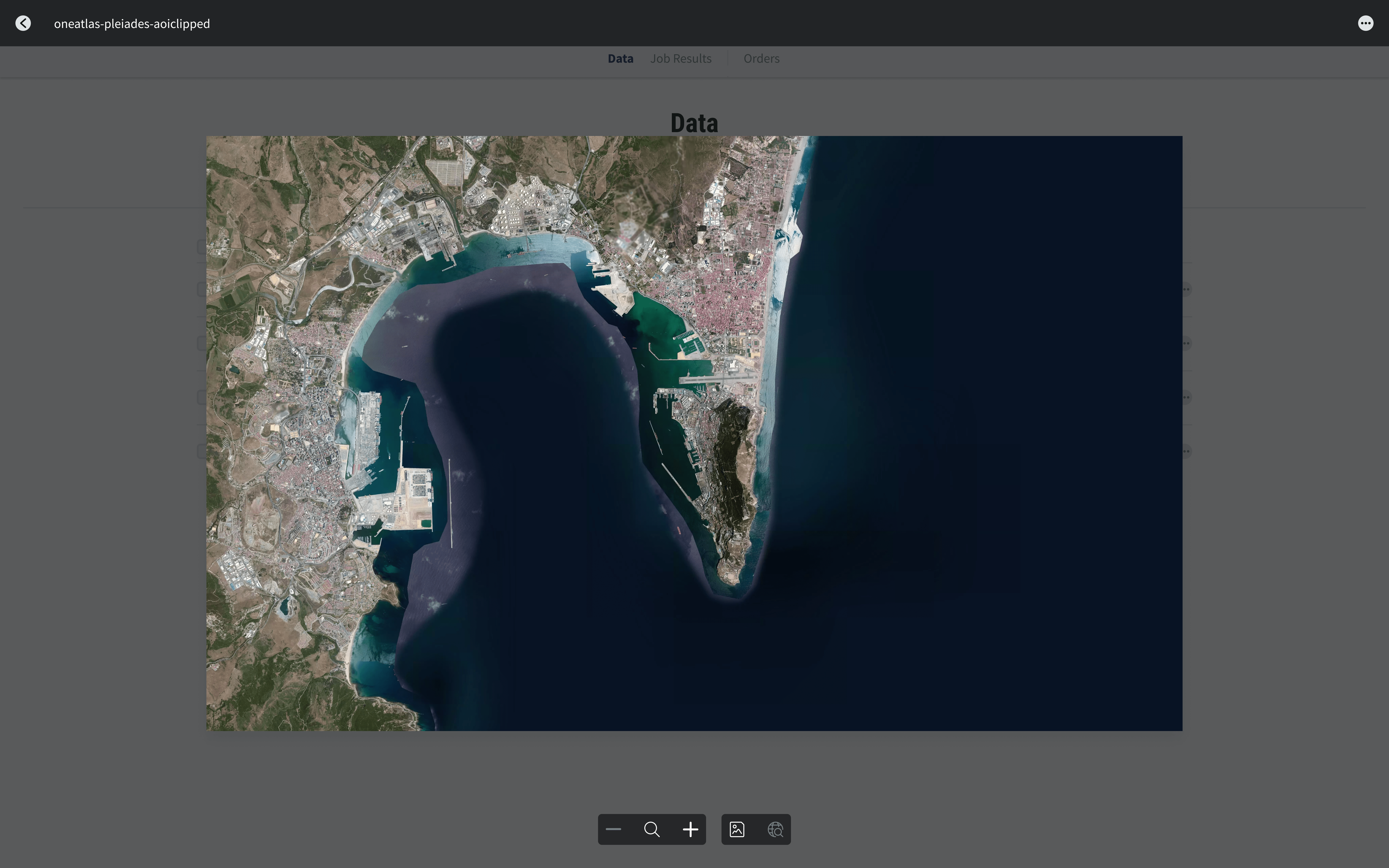
Task: Click the minus zoom control in the toolbar
Action: 613,829
